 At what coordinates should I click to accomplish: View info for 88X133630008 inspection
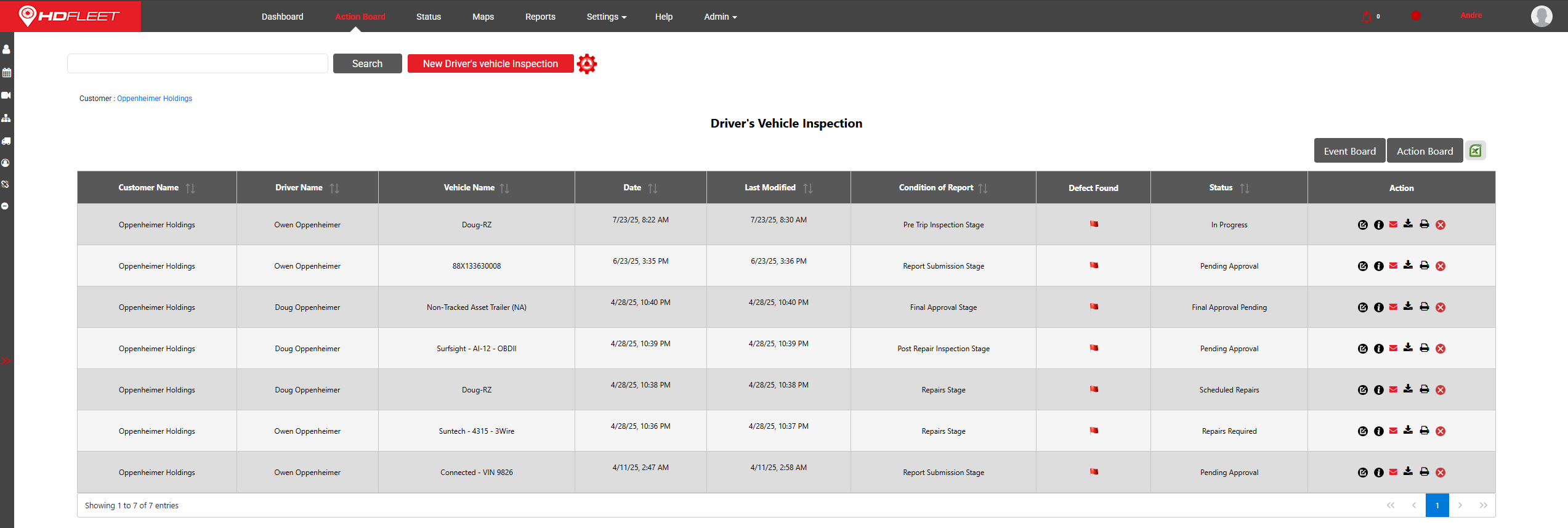(1378, 266)
